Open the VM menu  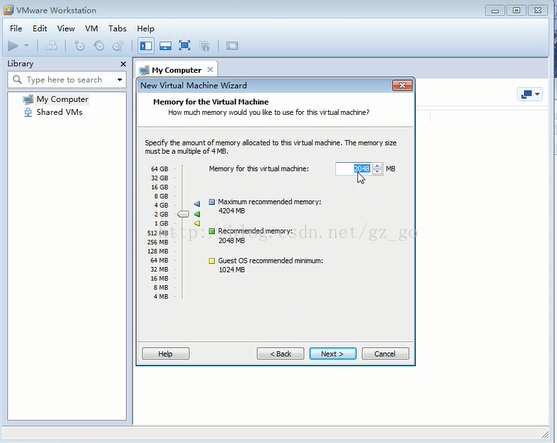(x=91, y=28)
